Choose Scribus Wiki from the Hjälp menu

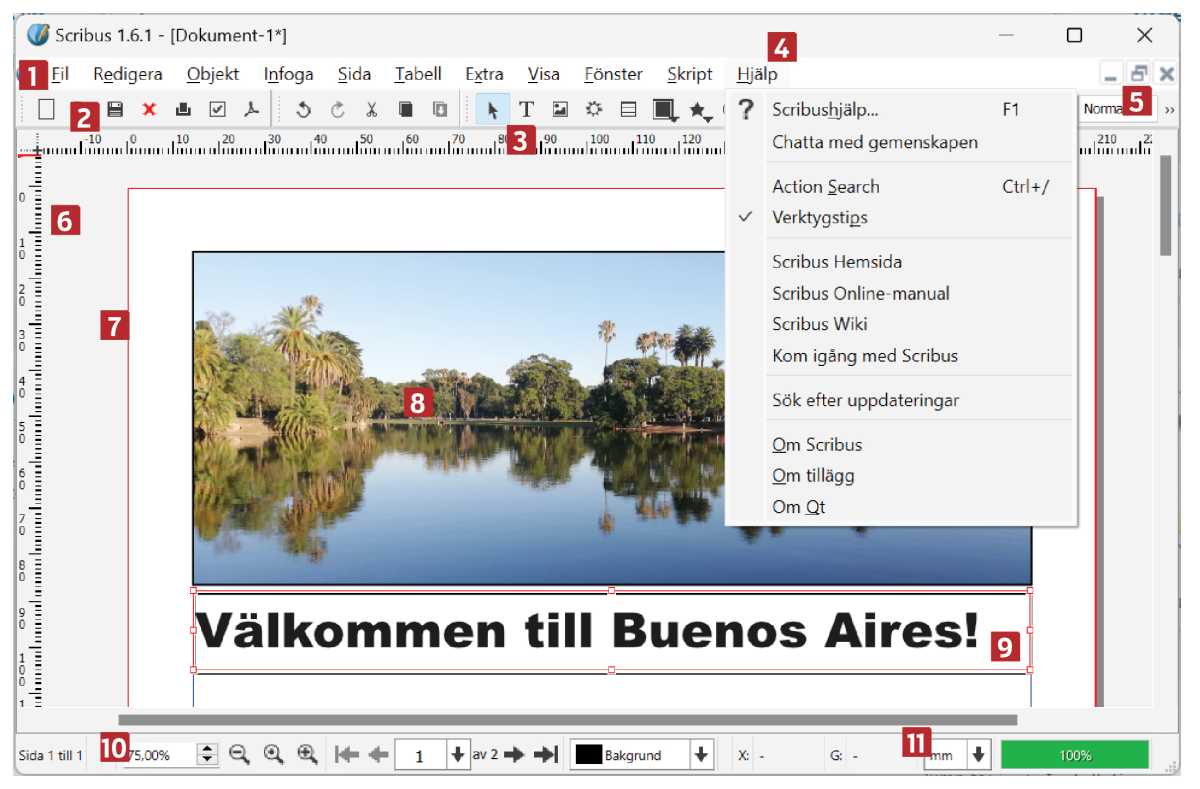819,324
